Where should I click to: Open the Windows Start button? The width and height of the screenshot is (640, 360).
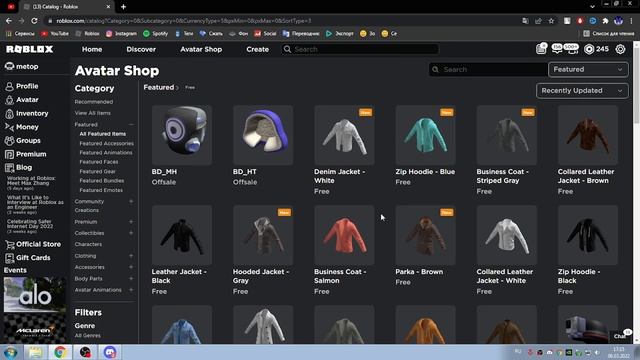tap(10, 352)
